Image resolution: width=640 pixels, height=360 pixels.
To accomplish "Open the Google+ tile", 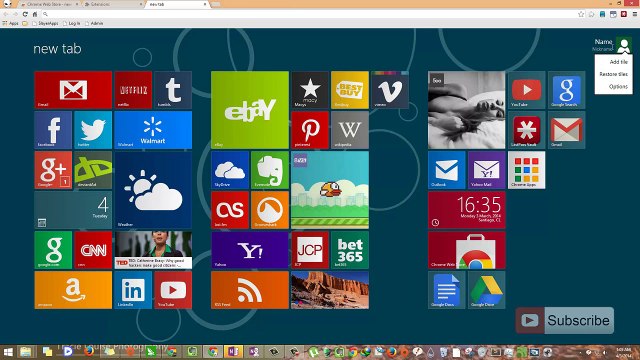I will [x=53, y=170].
